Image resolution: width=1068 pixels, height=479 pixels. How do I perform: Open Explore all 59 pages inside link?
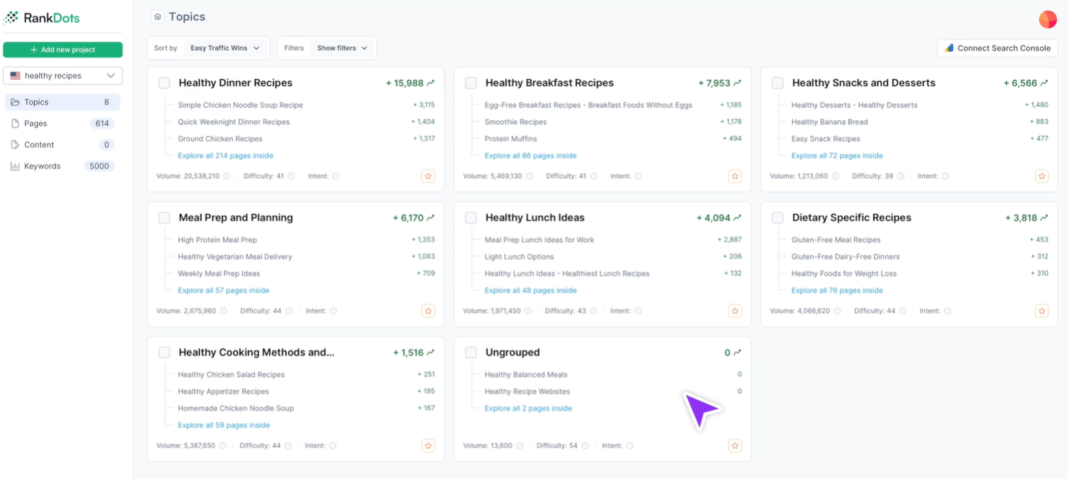pos(224,425)
